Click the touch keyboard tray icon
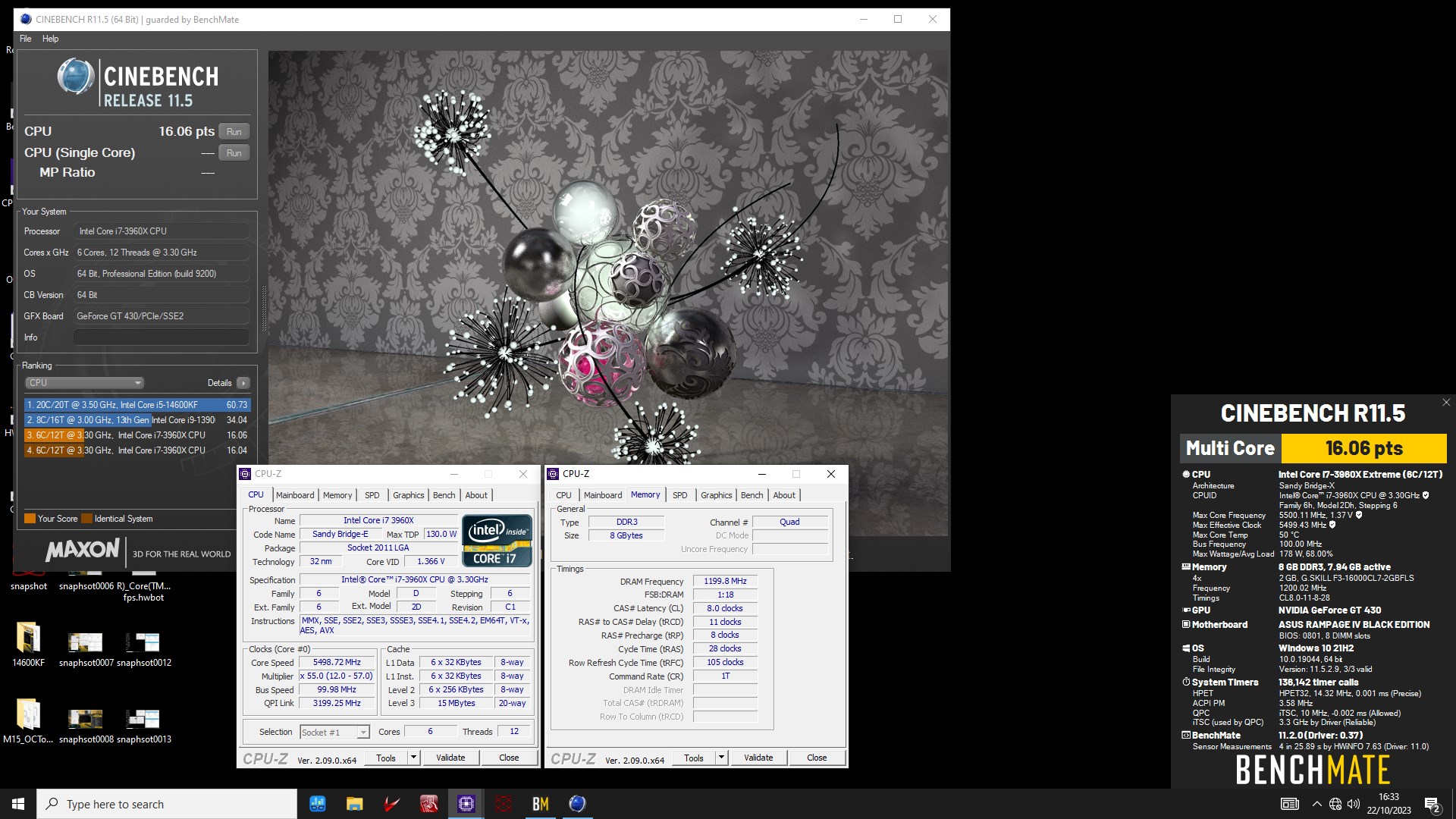This screenshot has width=1456, height=819. coord(1289,804)
